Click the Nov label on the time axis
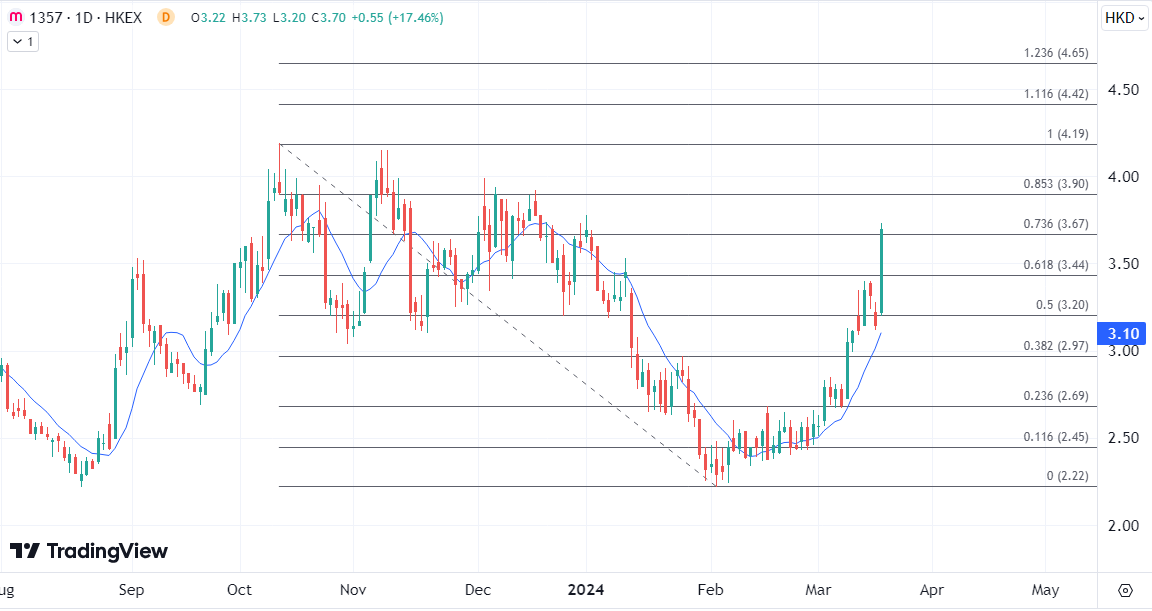Viewport: 1152px width, 611px height. click(351, 589)
